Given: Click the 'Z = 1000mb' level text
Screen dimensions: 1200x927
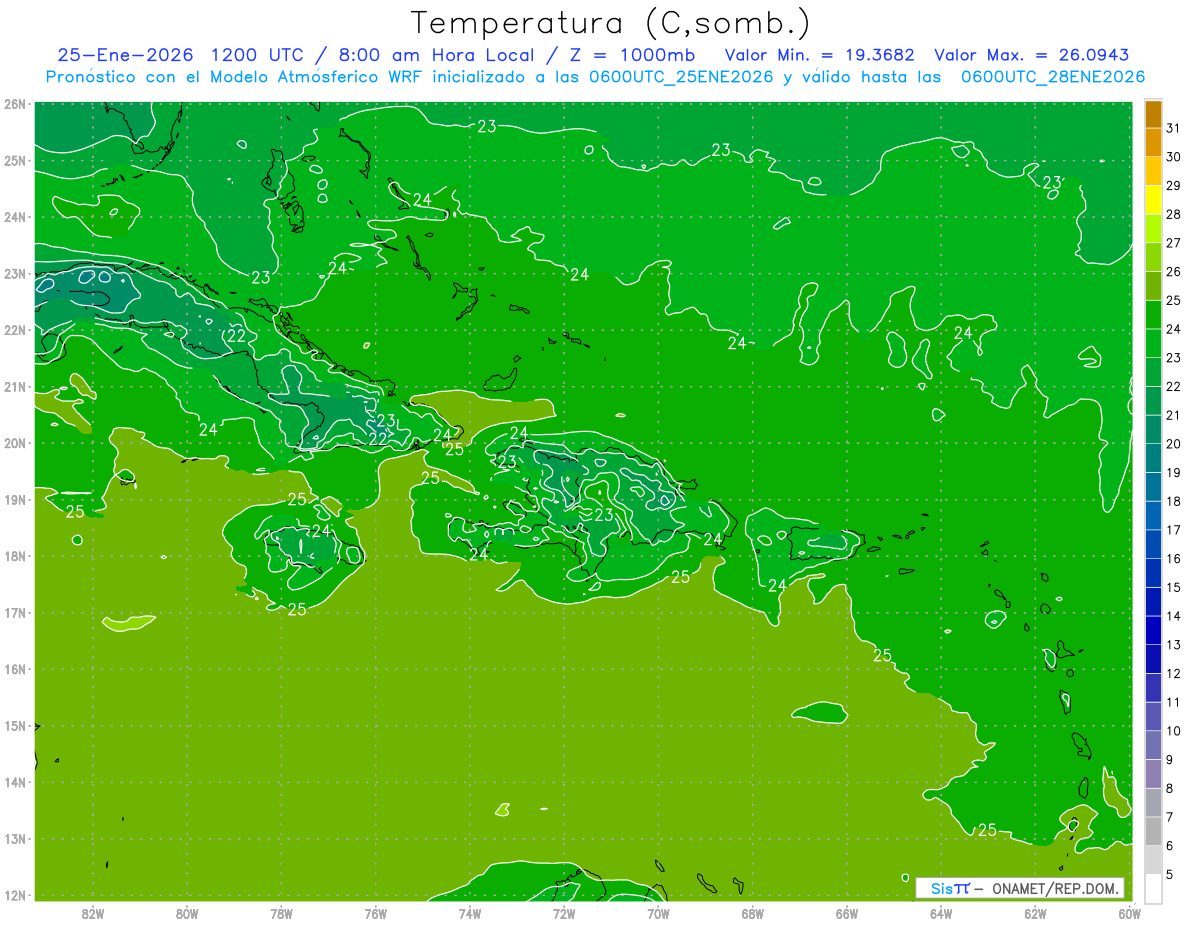Looking at the screenshot, I should (x=632, y=55).
